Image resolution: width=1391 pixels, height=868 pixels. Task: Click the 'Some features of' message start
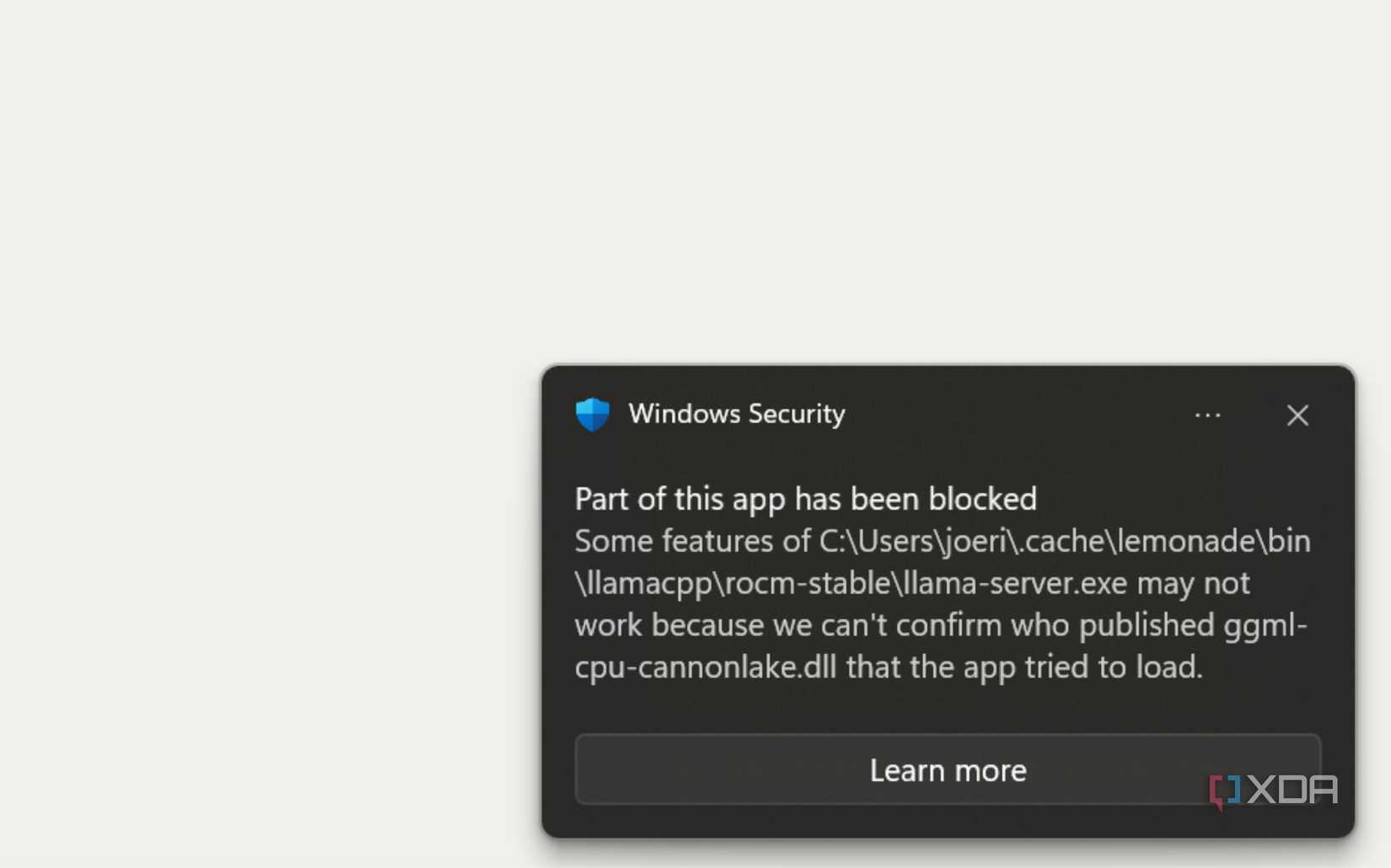coord(692,540)
